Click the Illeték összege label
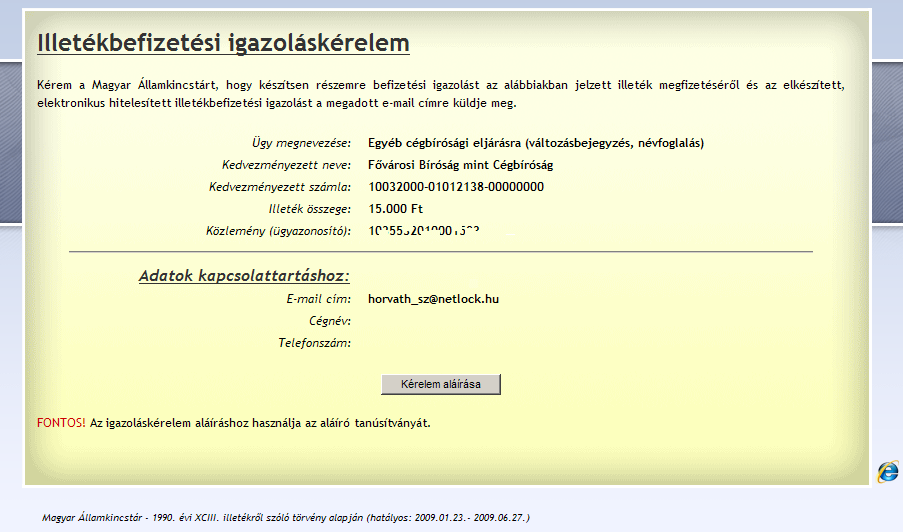 [309, 208]
